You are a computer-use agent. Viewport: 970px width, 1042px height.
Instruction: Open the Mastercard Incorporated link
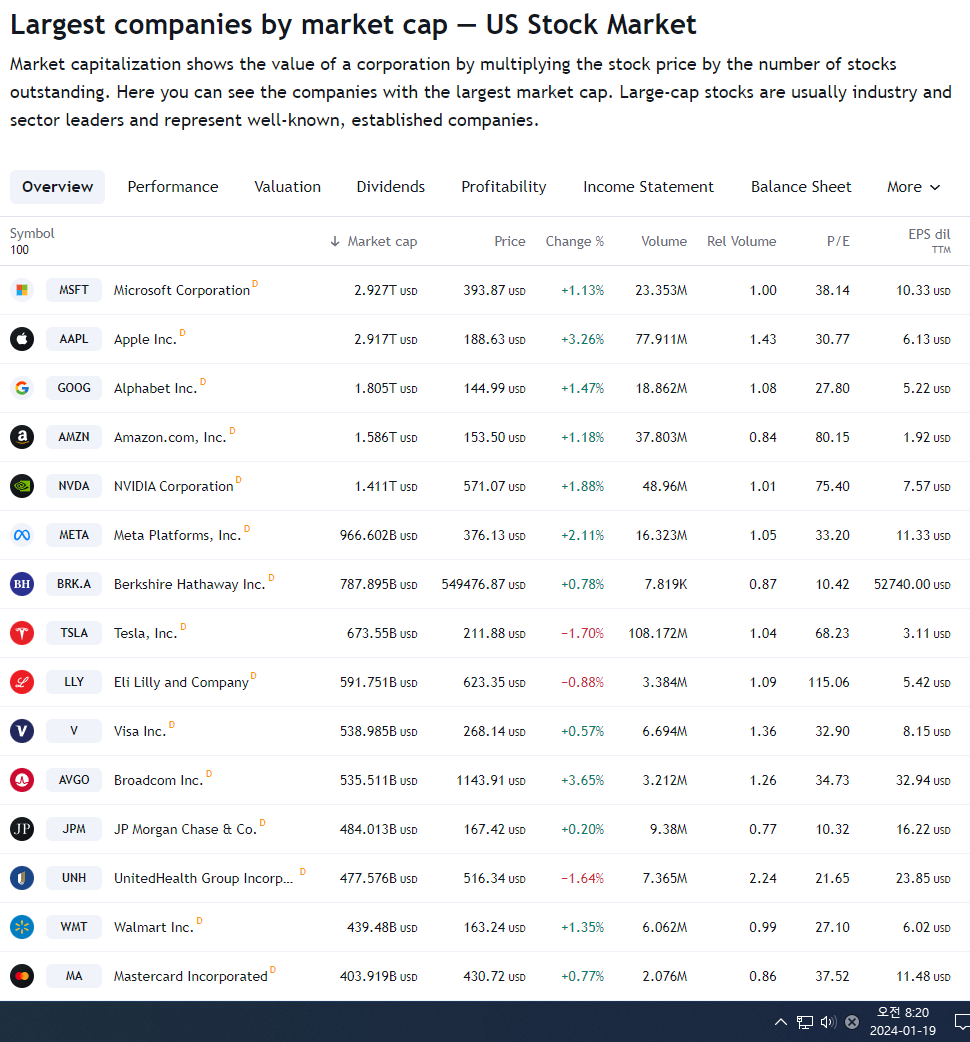click(191, 976)
